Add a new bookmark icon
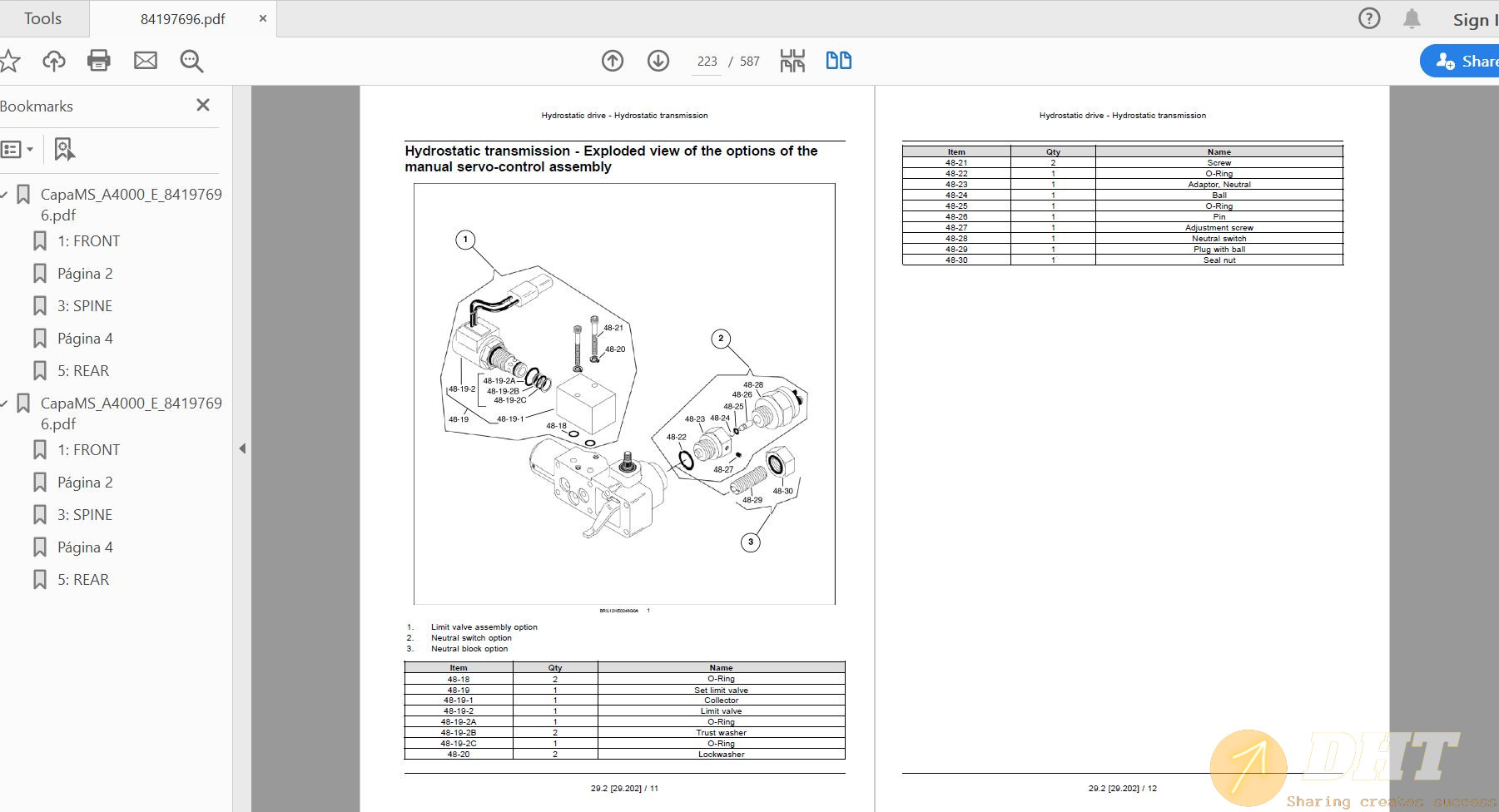The width and height of the screenshot is (1499, 812). (64, 150)
